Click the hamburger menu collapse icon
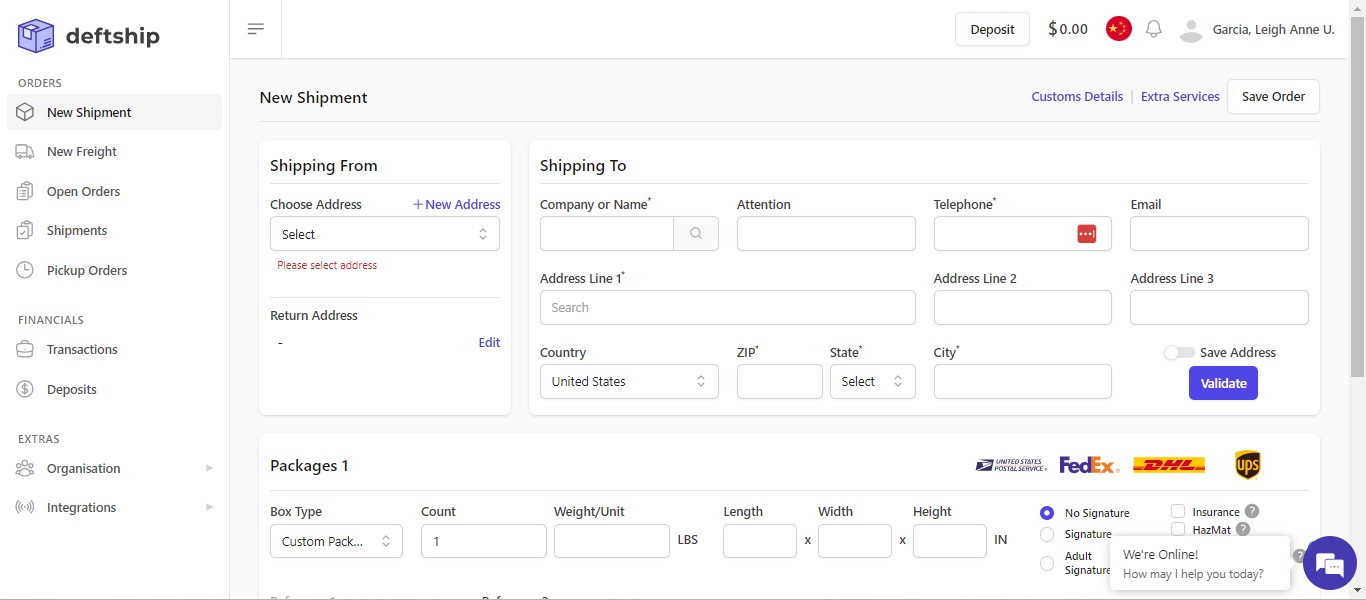 256,29
